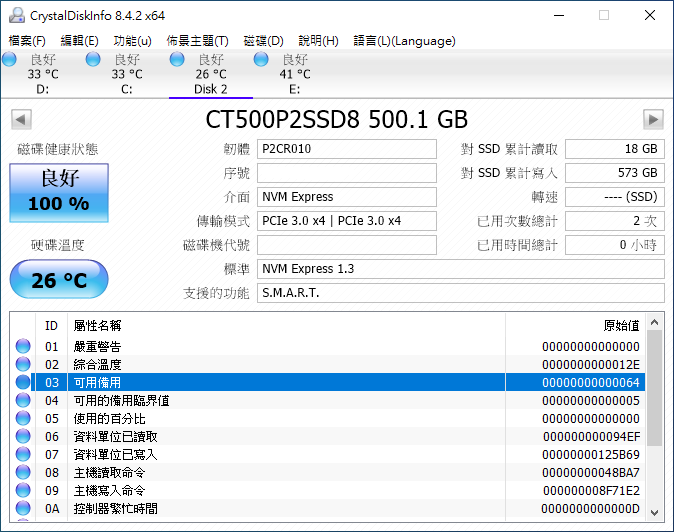Select the highlighted 可用備用 attribute row
Screen dimensions: 674x532
327,382
